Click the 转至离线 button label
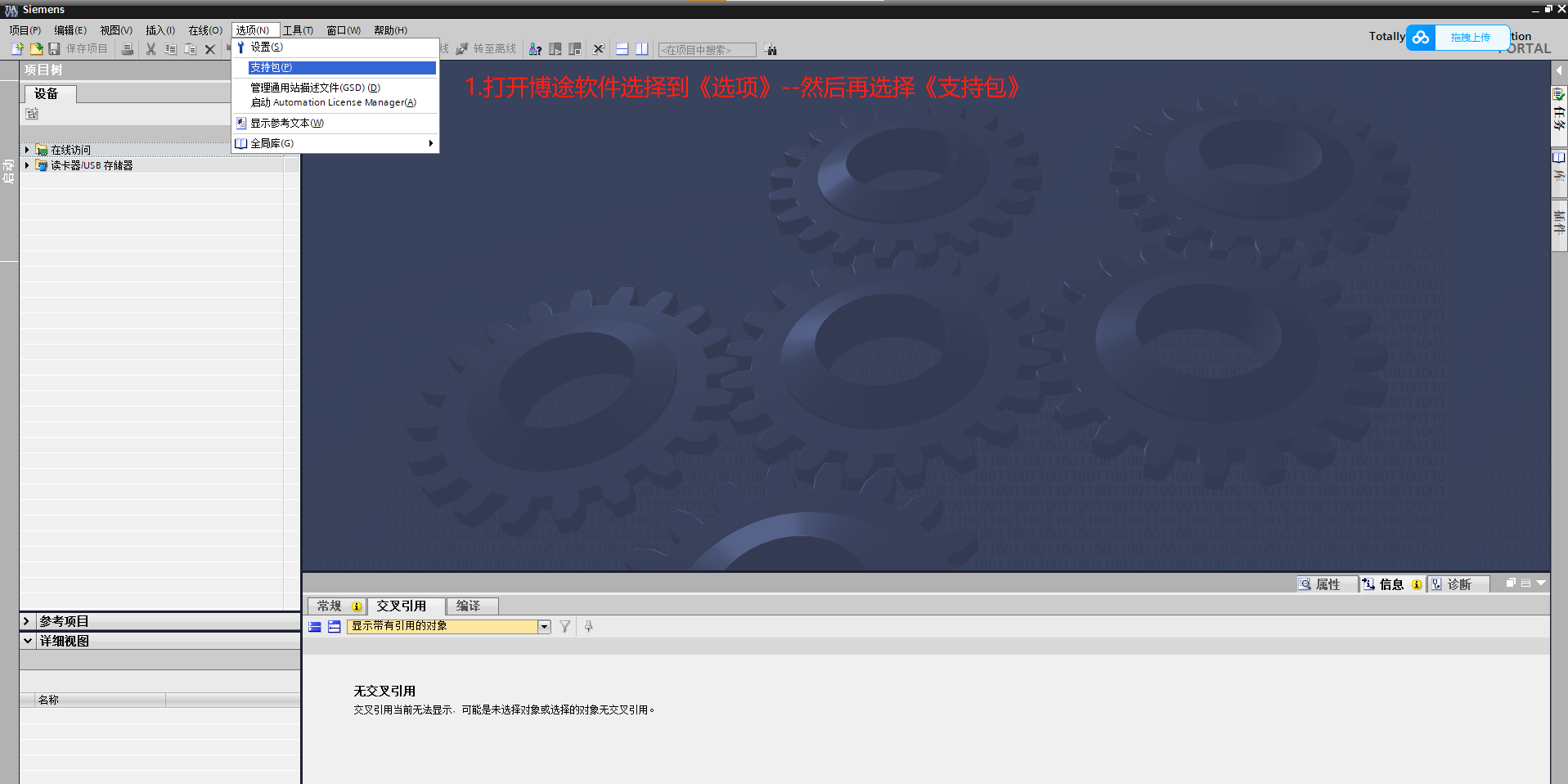The height and width of the screenshot is (784, 1568). click(495, 49)
